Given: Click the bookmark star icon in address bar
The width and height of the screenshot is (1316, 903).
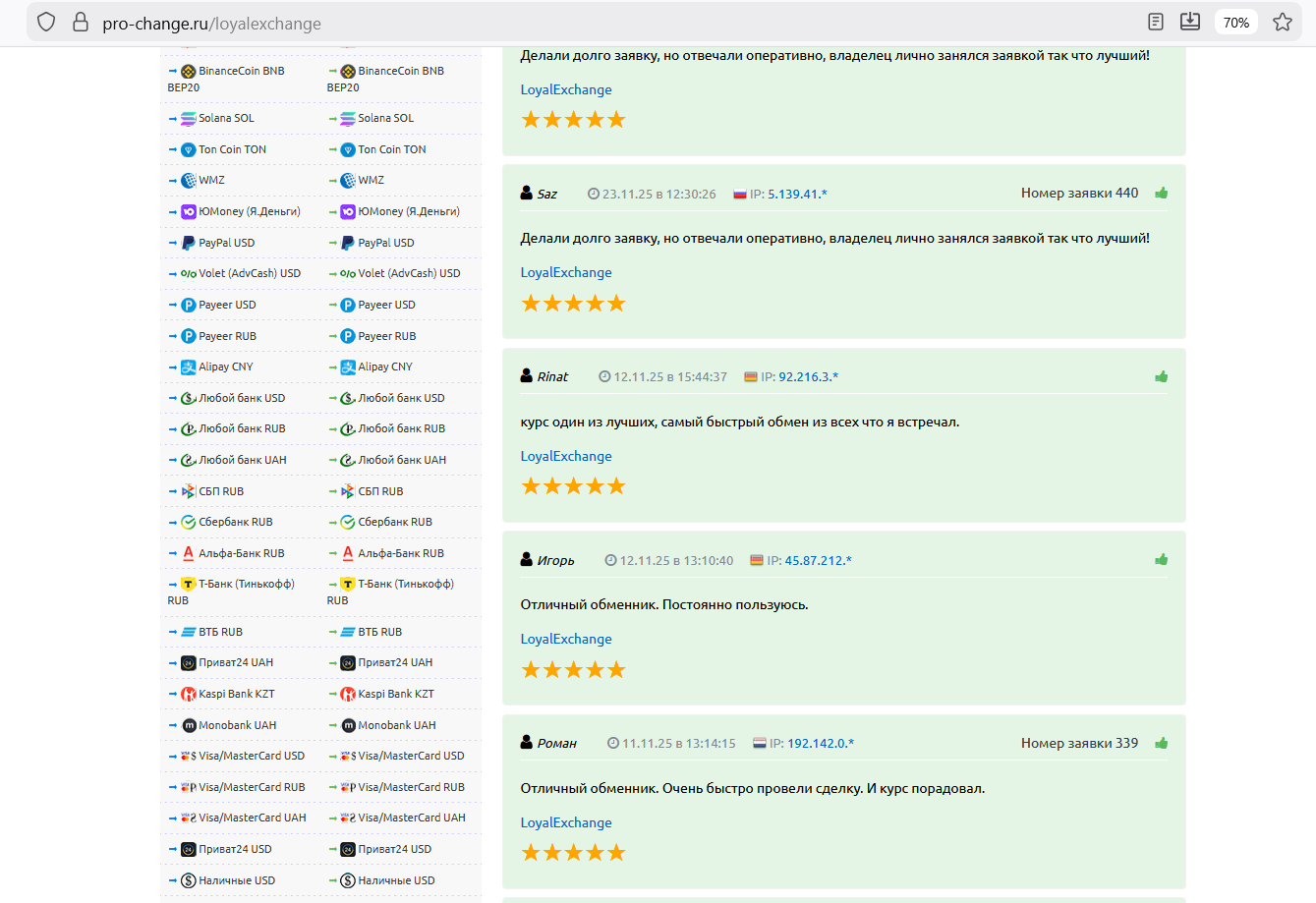Looking at the screenshot, I should click(1282, 22).
